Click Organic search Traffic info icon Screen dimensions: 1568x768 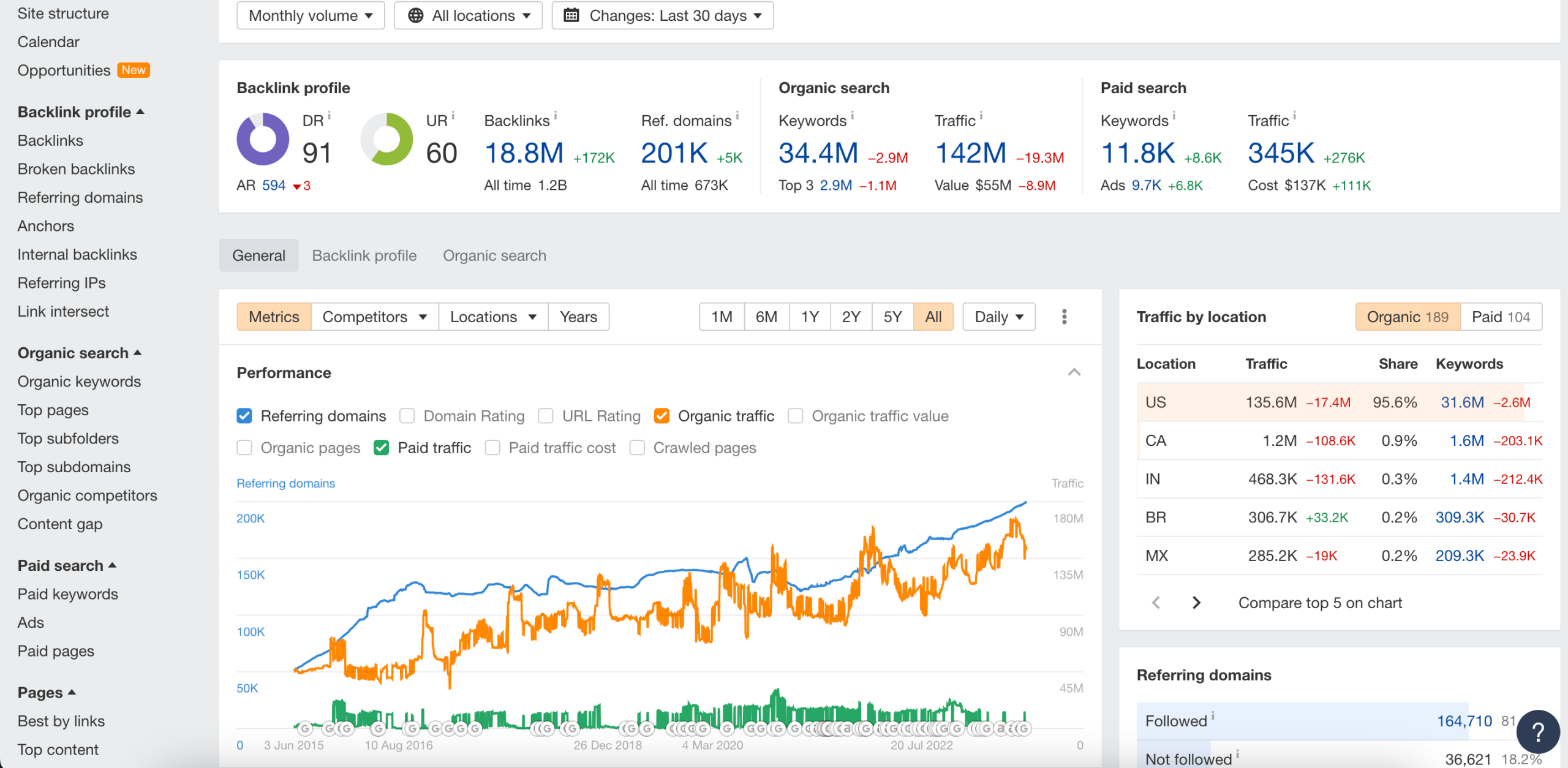[981, 115]
